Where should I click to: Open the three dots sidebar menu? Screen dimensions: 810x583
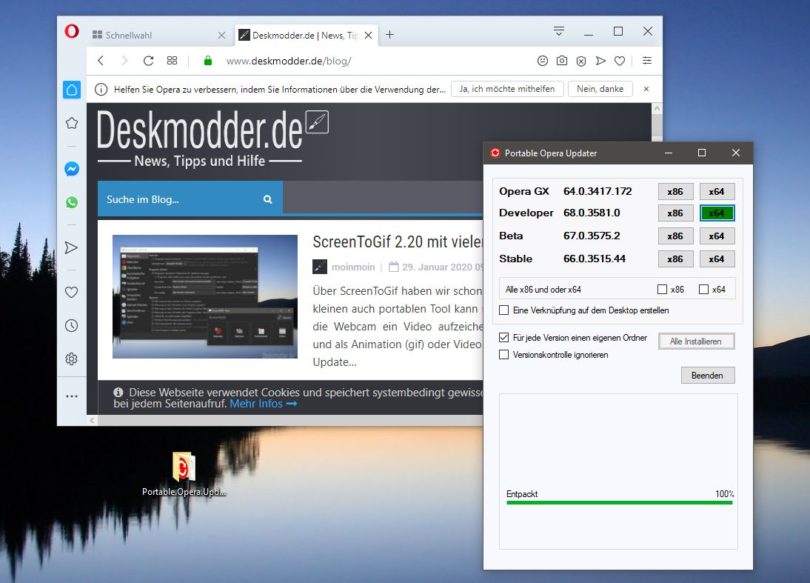(x=72, y=396)
